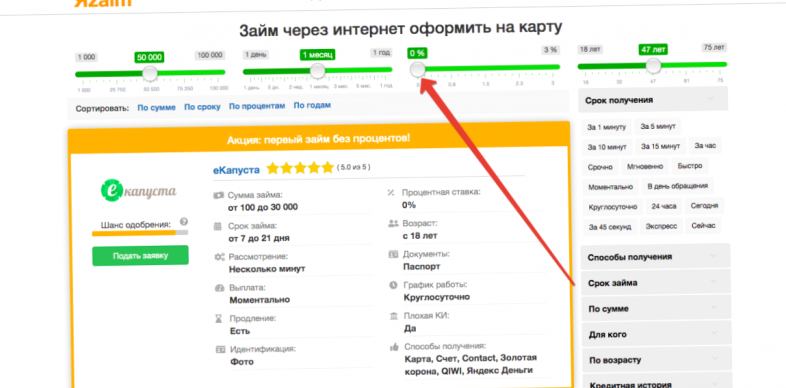Sort loans by По годам

pos(312,105)
